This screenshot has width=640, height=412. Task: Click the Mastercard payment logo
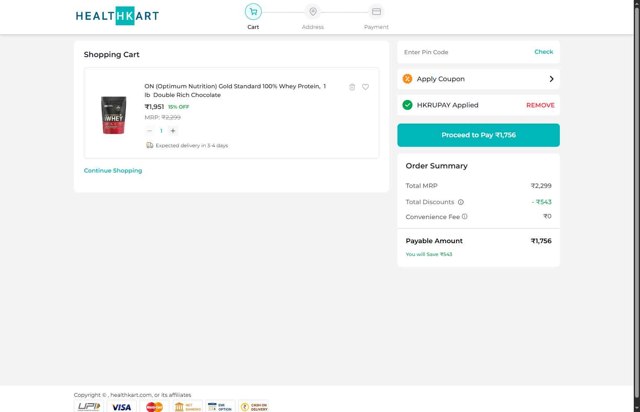pos(154,407)
